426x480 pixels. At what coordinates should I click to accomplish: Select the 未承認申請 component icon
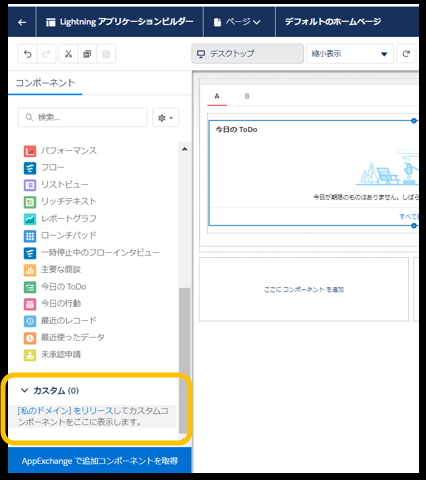[x=30, y=355]
